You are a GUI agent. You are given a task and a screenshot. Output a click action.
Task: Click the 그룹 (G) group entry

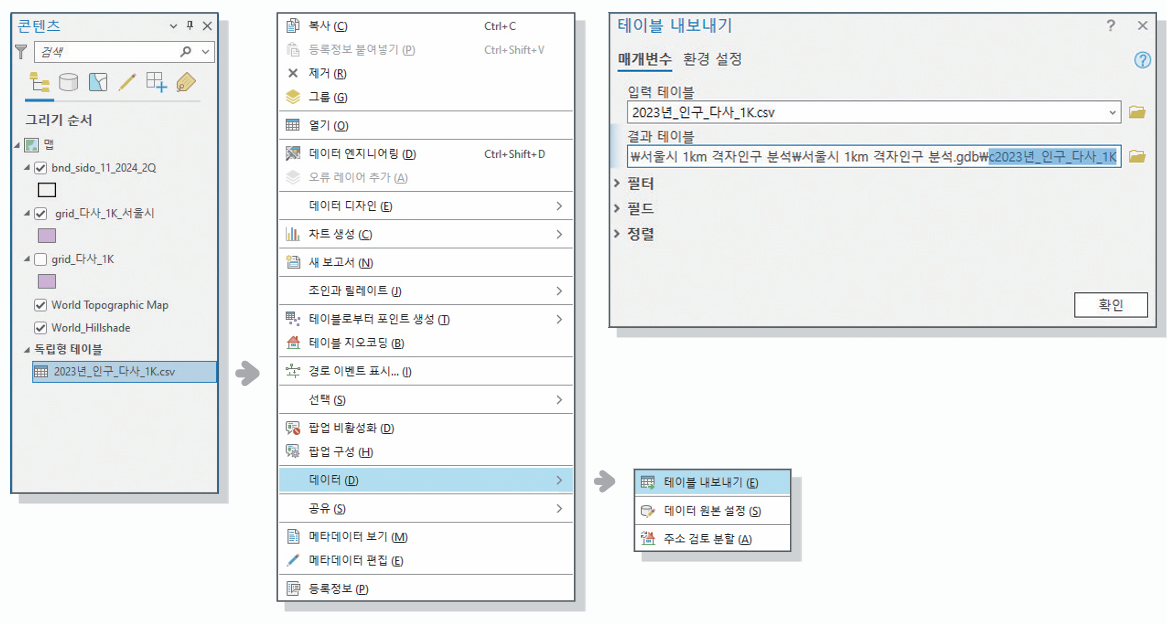(x=426, y=97)
